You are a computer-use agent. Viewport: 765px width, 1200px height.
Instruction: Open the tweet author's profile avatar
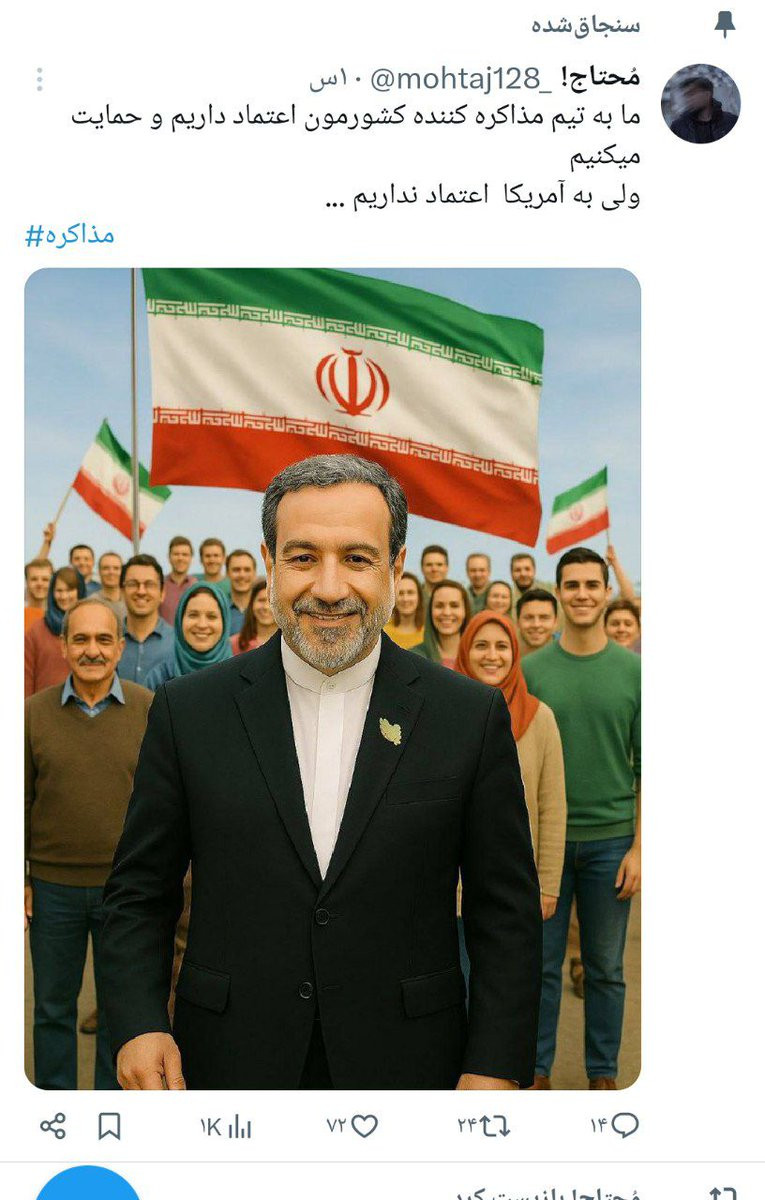point(701,104)
